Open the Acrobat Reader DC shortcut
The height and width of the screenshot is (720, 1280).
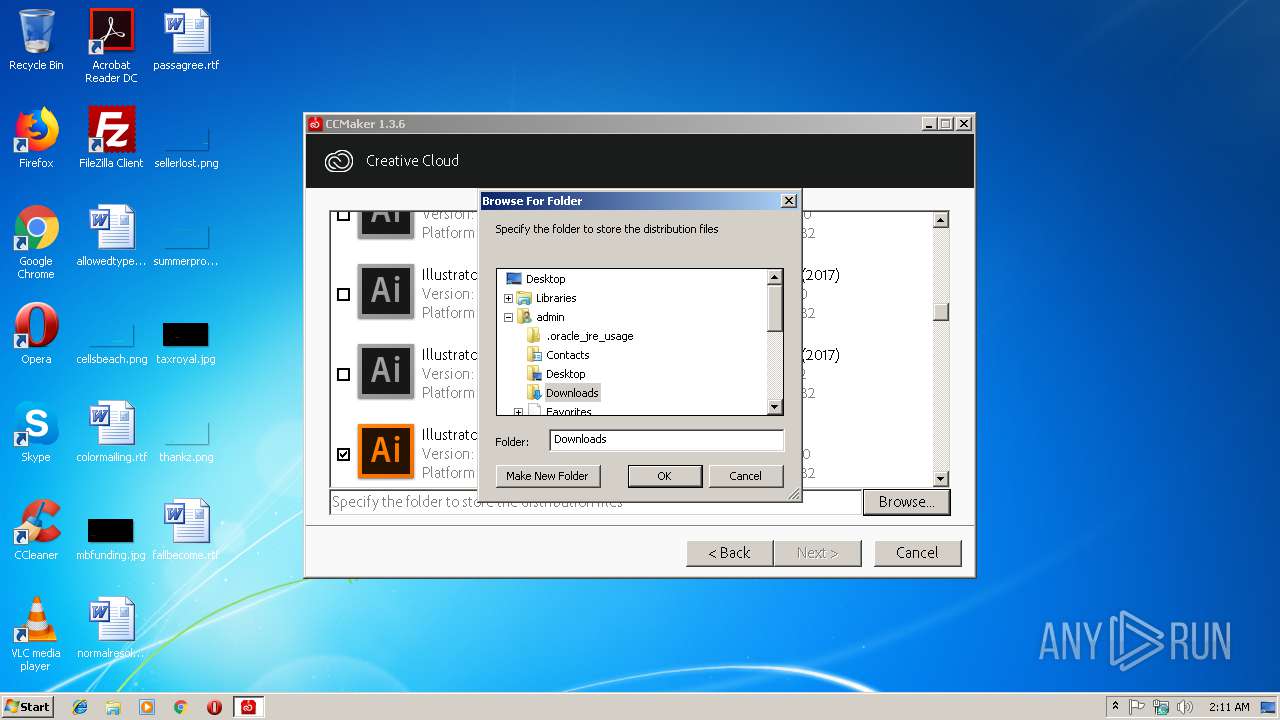pos(111,46)
